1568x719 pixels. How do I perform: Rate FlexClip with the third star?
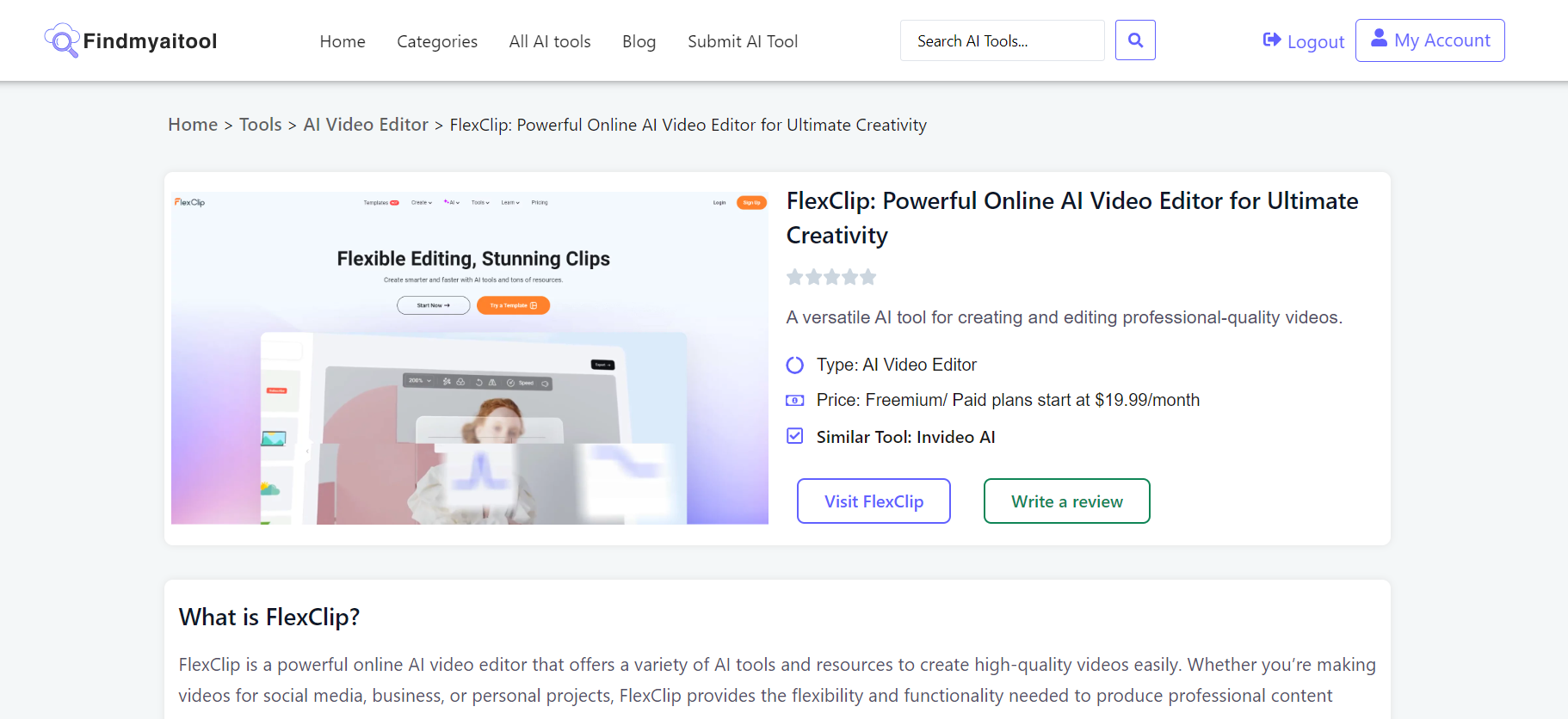tap(831, 277)
